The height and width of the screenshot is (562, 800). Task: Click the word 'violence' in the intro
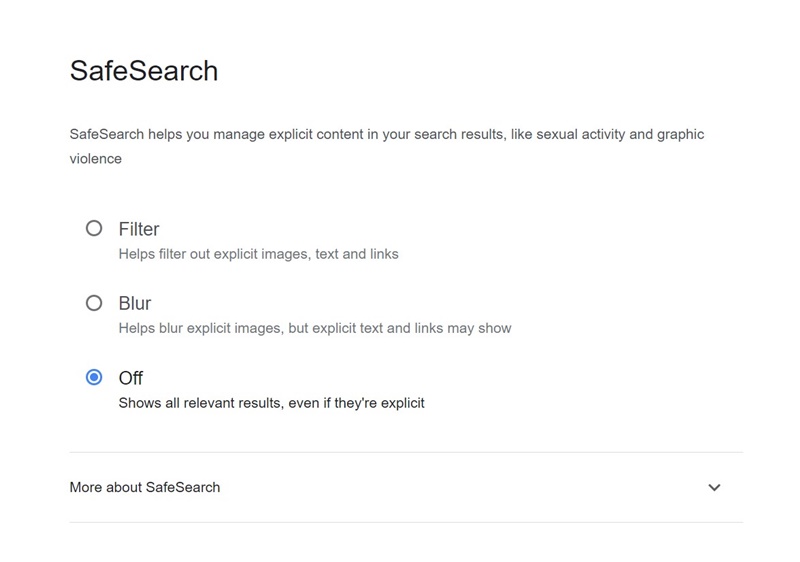click(96, 159)
